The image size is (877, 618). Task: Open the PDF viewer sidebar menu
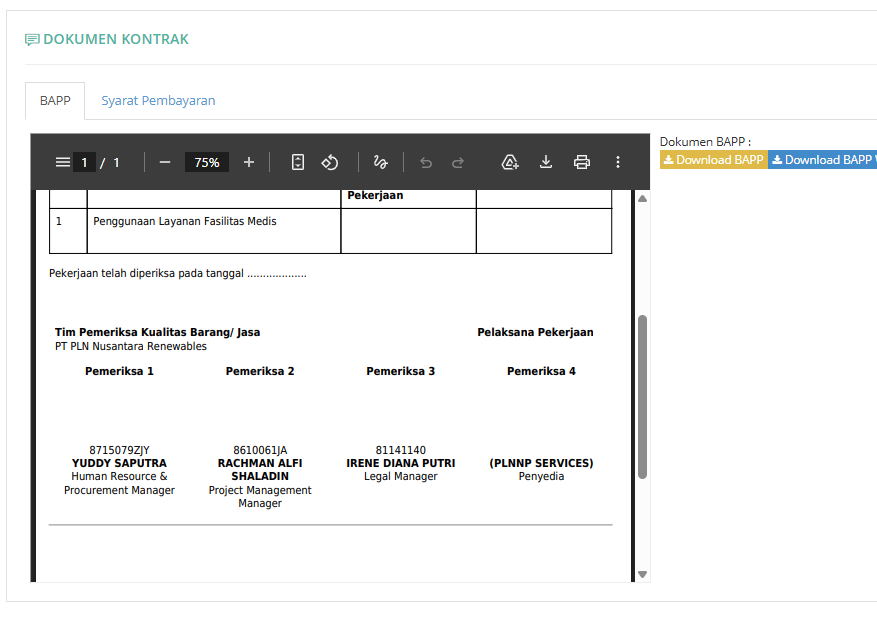point(62,162)
